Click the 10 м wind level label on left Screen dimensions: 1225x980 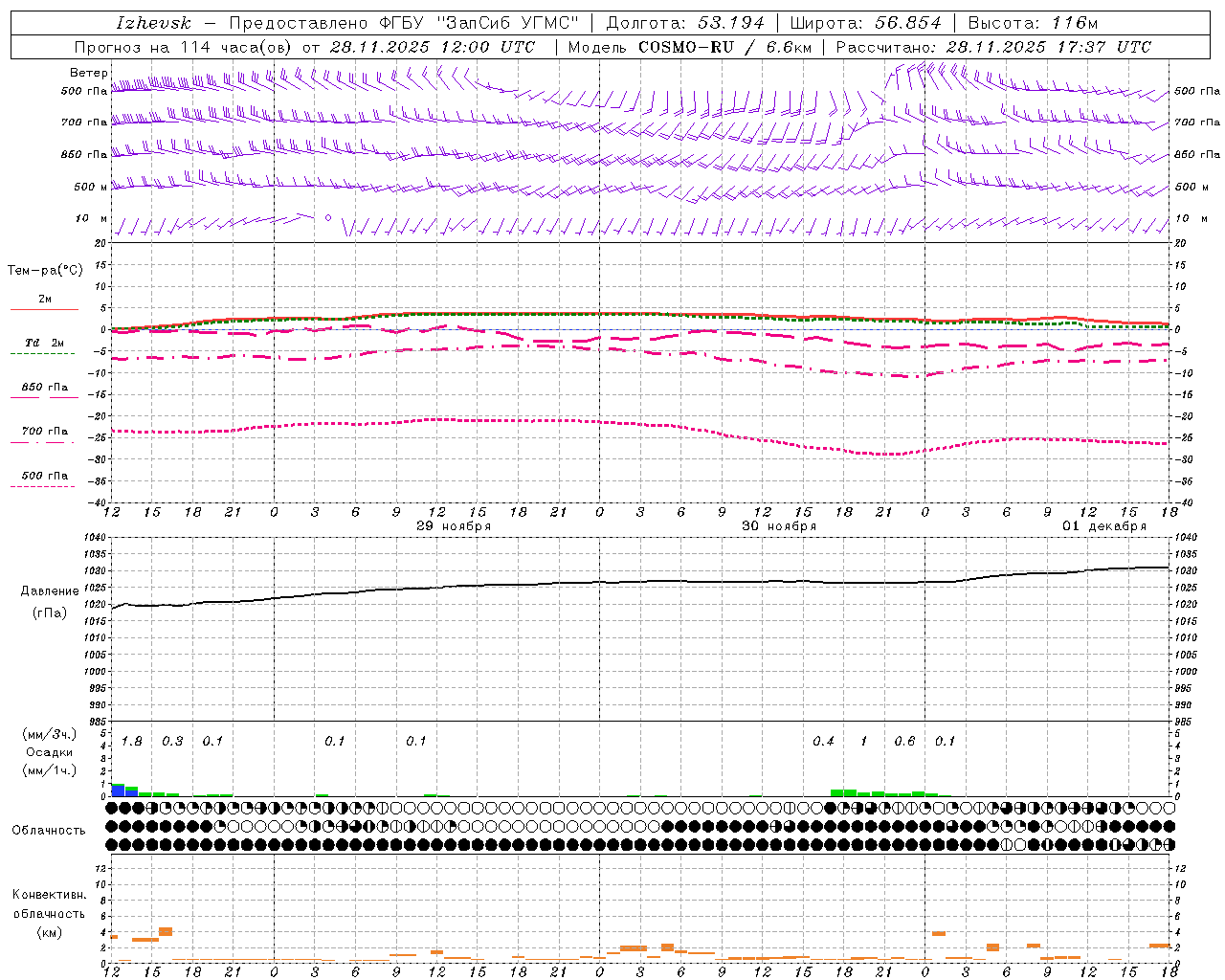[x=91, y=218]
